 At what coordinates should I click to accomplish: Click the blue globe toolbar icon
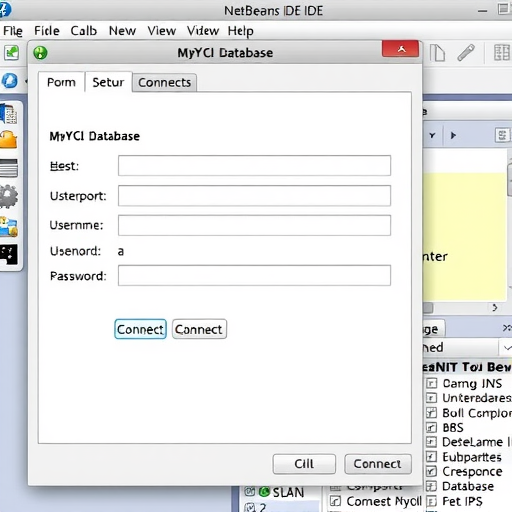click(x=10, y=81)
